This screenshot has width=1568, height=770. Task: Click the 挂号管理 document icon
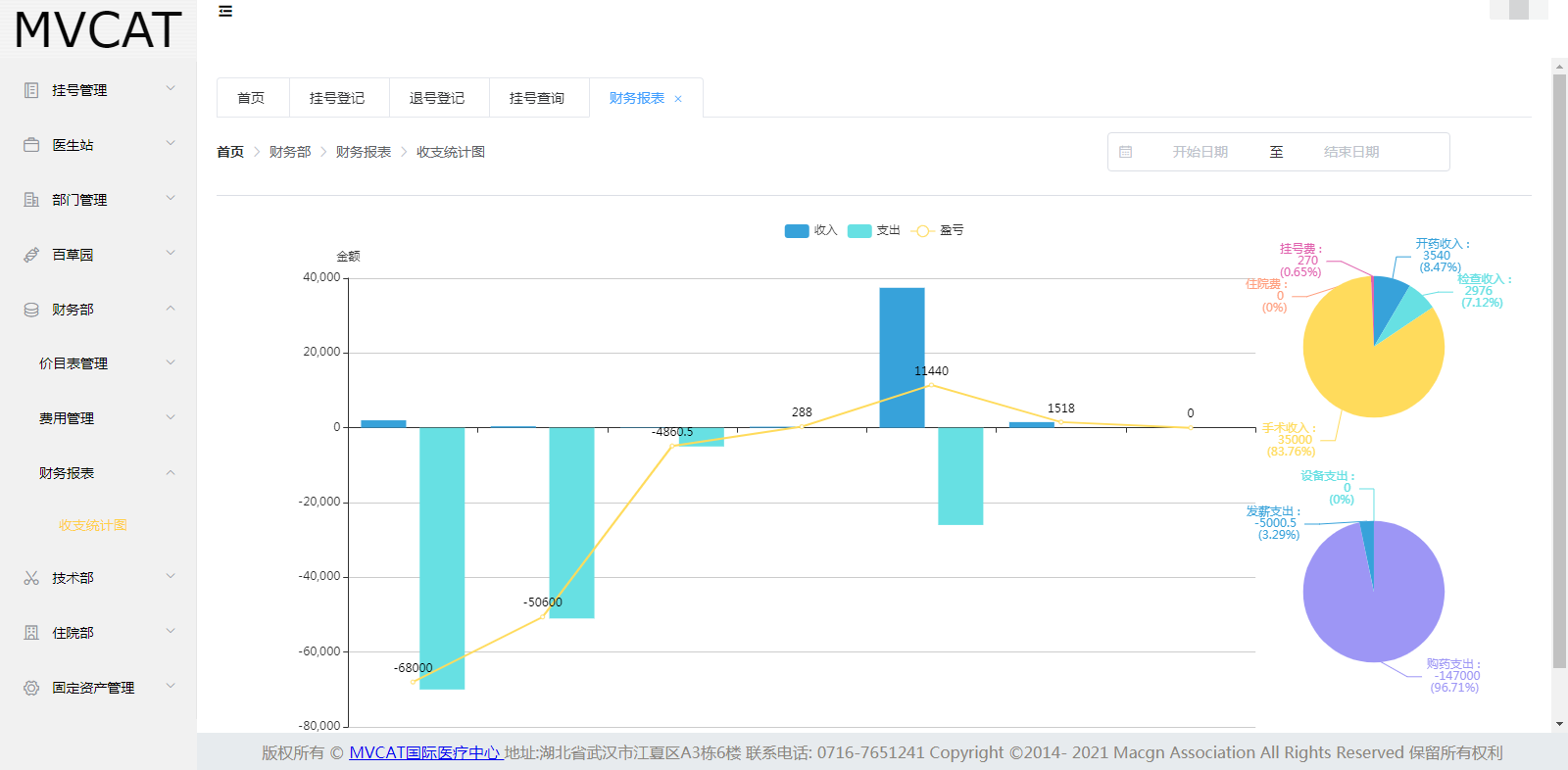(31, 90)
